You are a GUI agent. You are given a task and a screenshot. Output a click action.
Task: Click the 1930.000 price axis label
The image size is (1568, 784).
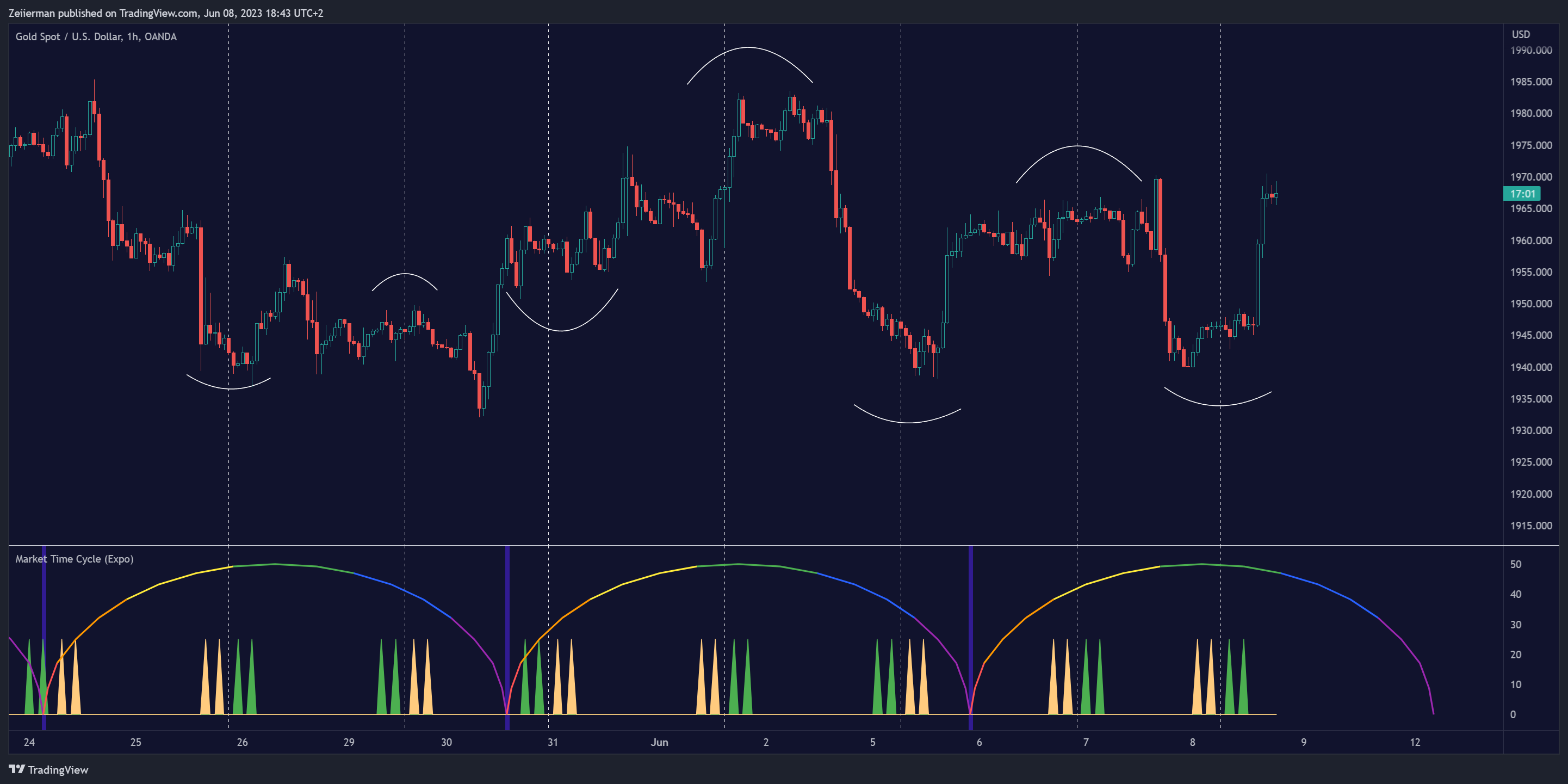(1531, 430)
